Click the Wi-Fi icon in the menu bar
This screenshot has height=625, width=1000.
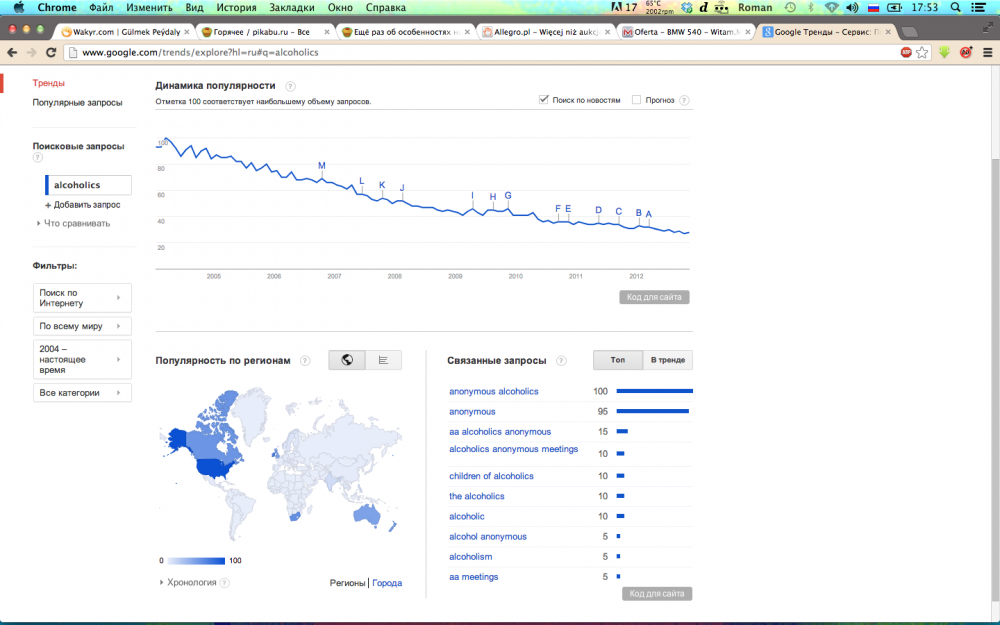tap(831, 8)
